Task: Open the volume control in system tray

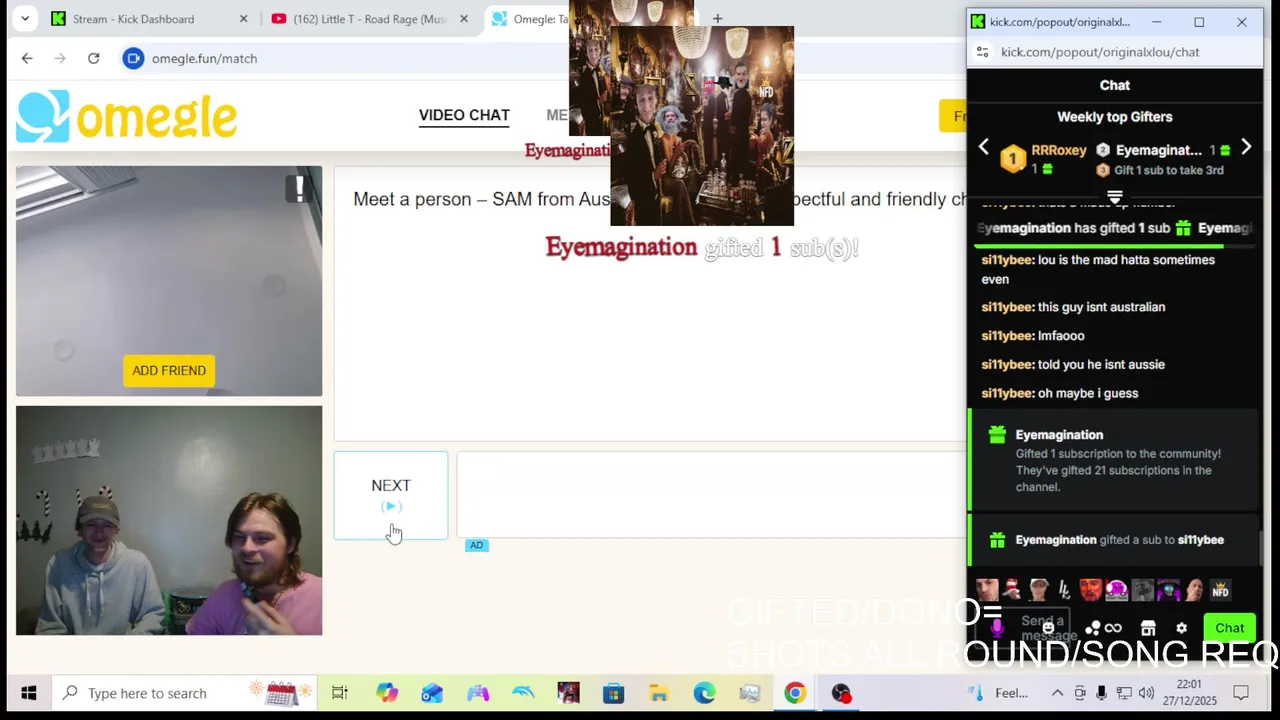Action: coord(1146,693)
